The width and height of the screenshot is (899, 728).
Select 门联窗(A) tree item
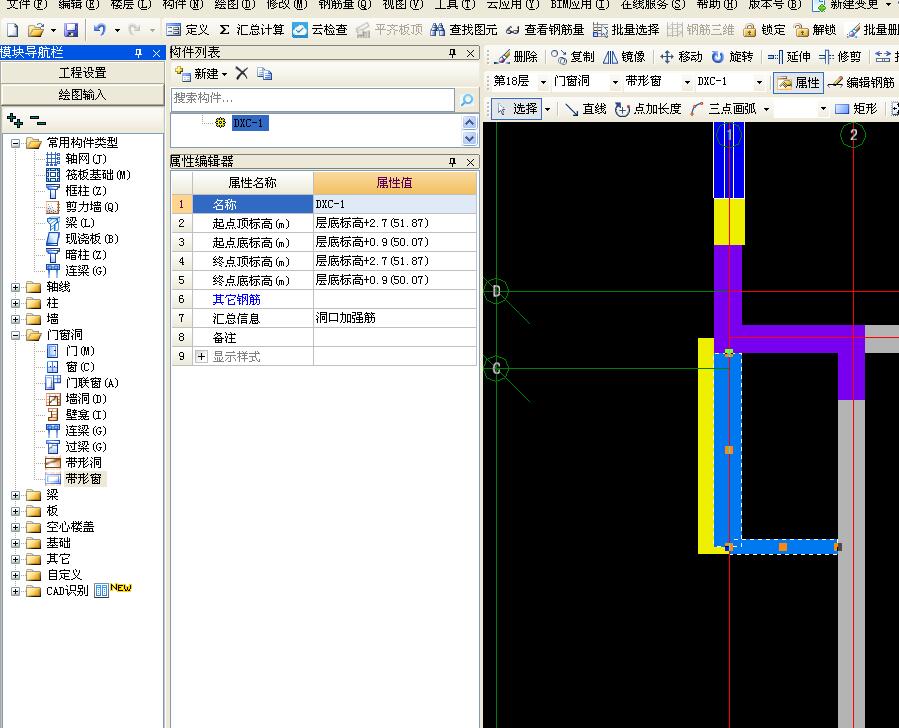(92, 382)
